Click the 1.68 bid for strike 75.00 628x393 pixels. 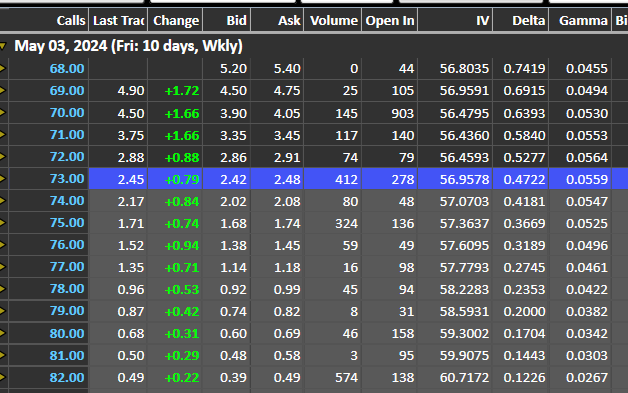pos(233,224)
